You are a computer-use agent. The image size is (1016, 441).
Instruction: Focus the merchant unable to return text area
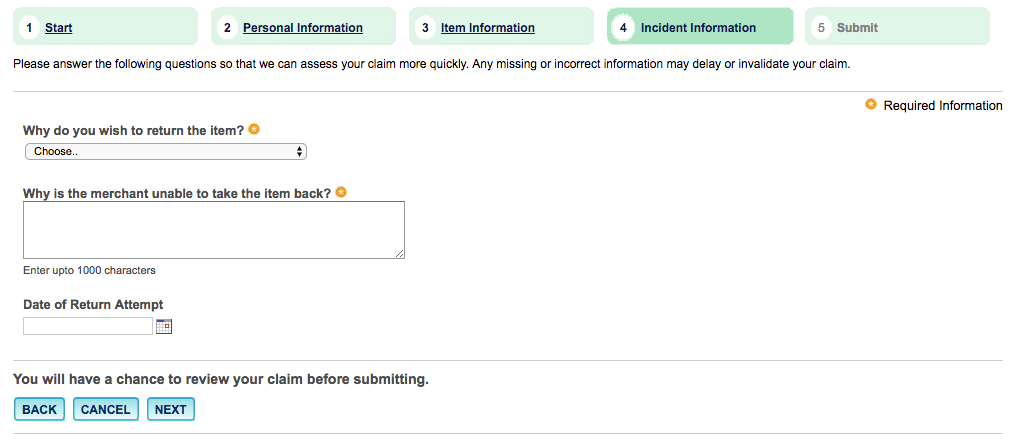click(213, 230)
